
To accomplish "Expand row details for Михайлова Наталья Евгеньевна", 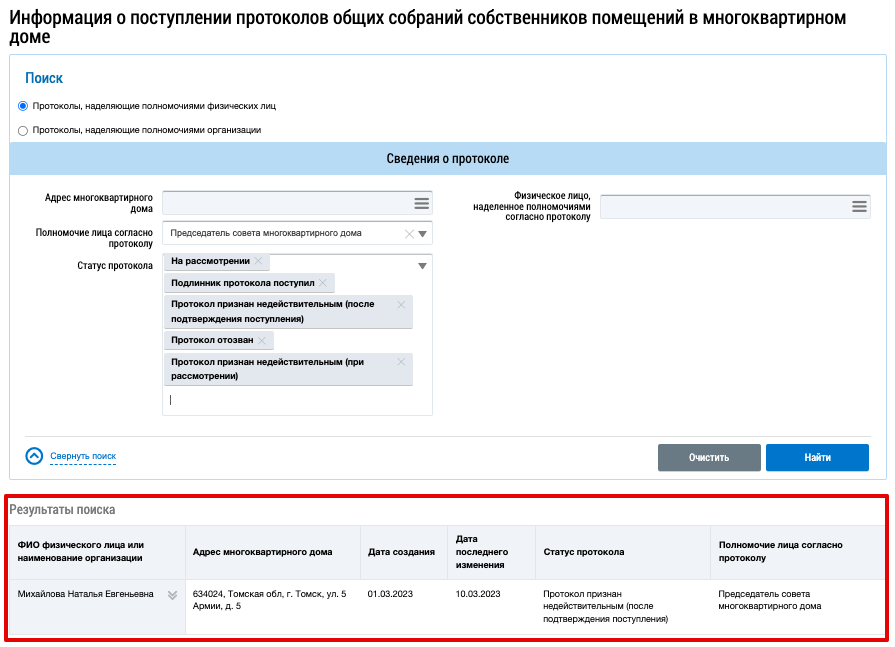I will tap(172, 595).
